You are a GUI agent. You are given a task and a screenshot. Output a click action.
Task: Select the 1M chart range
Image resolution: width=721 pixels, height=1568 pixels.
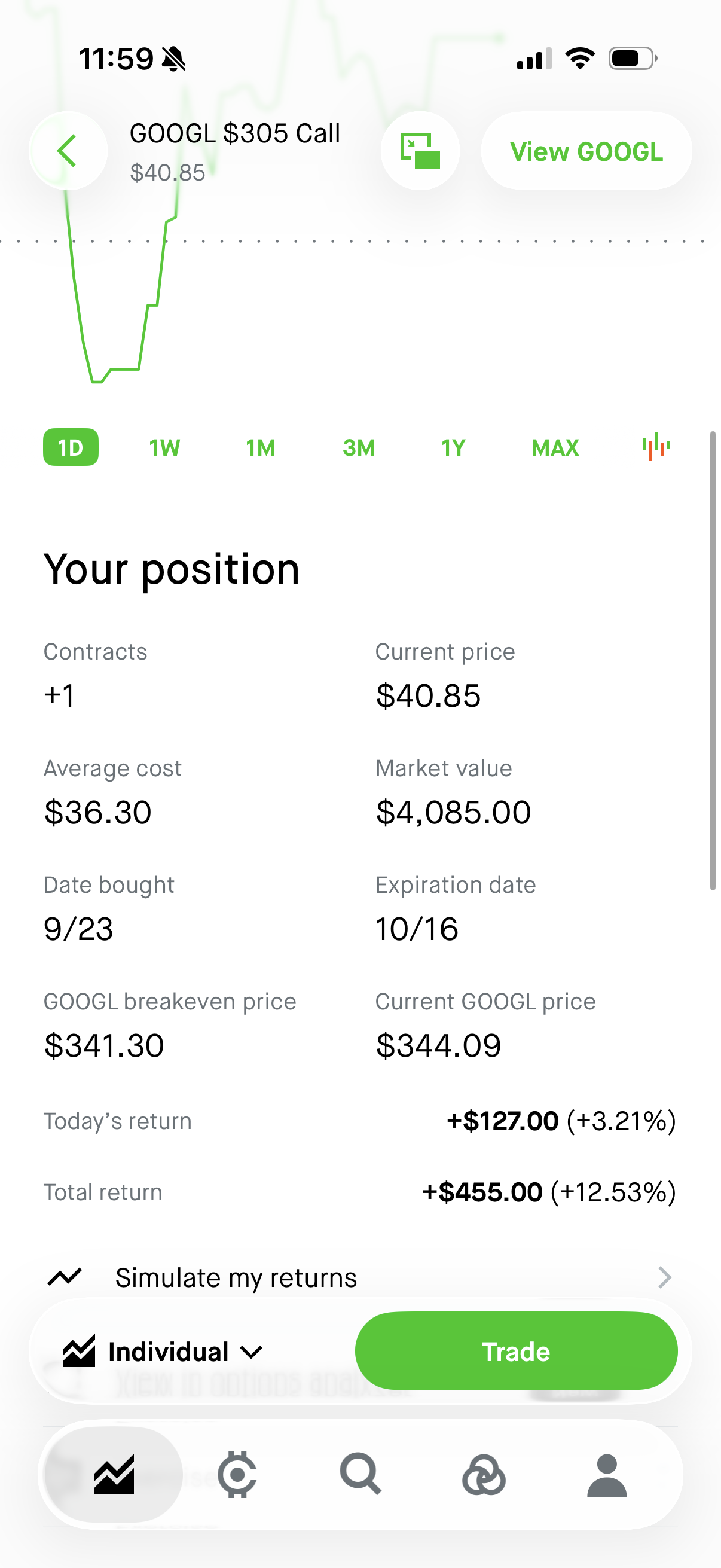tap(261, 447)
